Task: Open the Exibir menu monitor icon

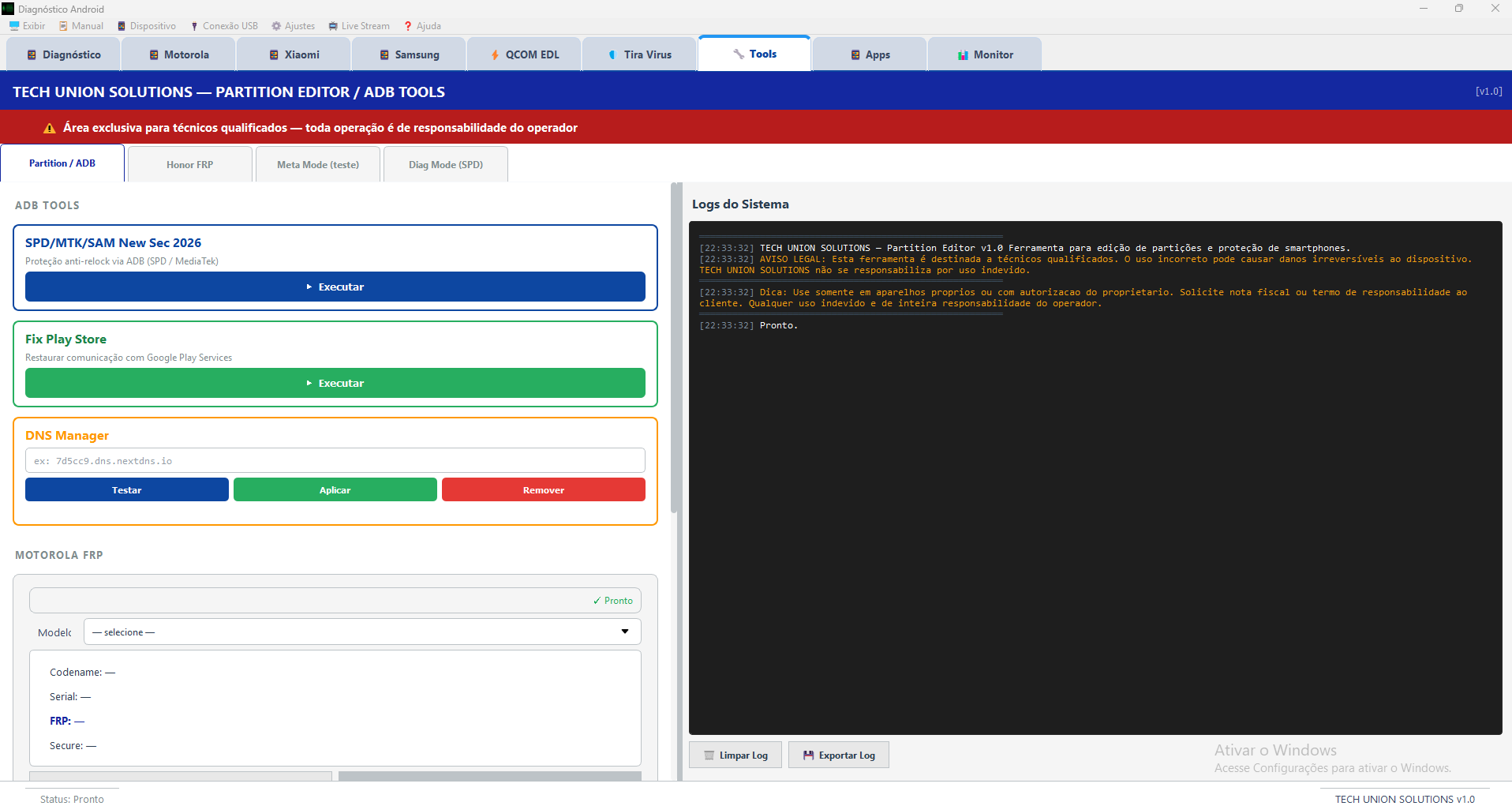Action: coord(14,26)
